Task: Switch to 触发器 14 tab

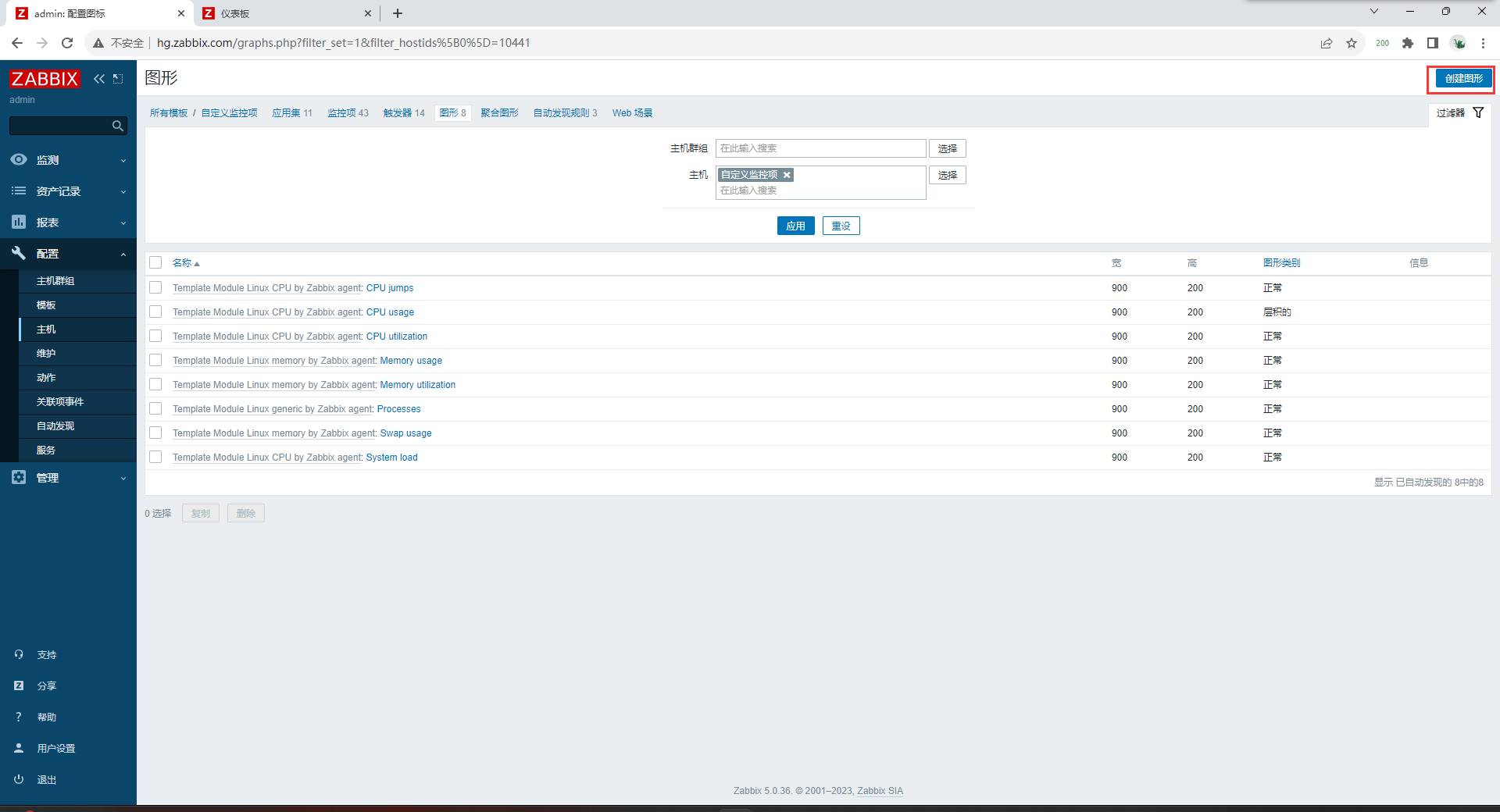Action: tap(404, 113)
